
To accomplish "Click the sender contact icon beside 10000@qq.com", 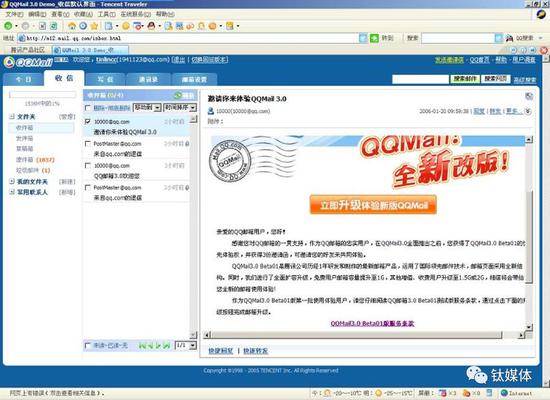I will (x=210, y=111).
